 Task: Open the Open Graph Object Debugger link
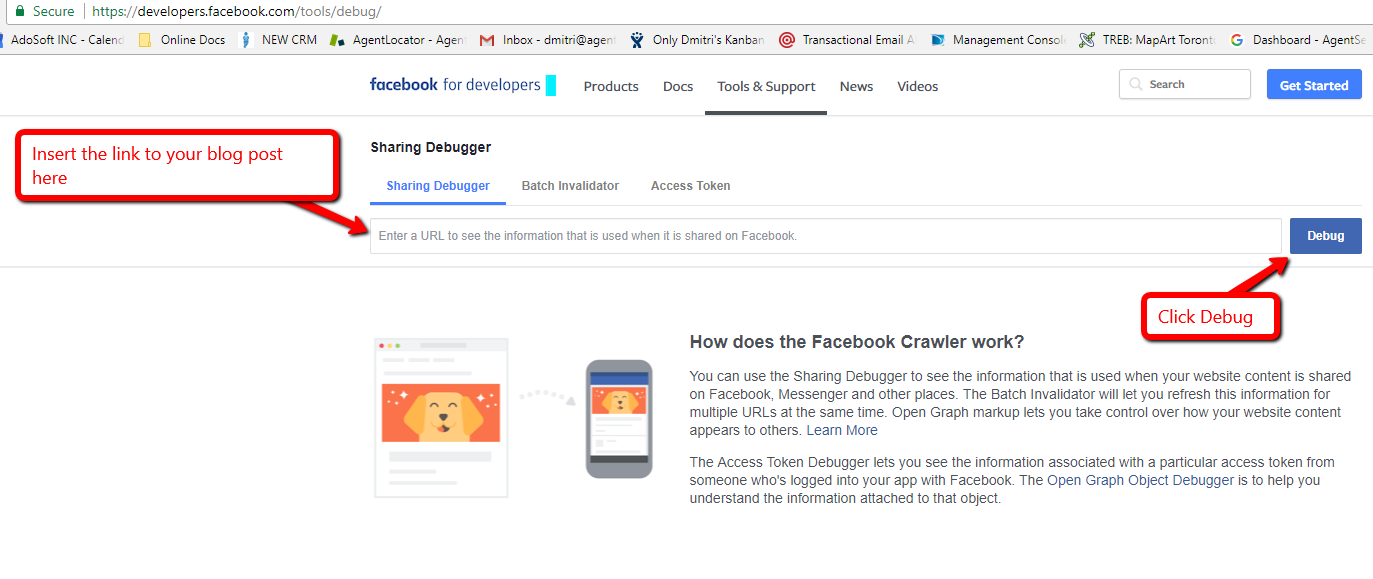click(x=1141, y=480)
